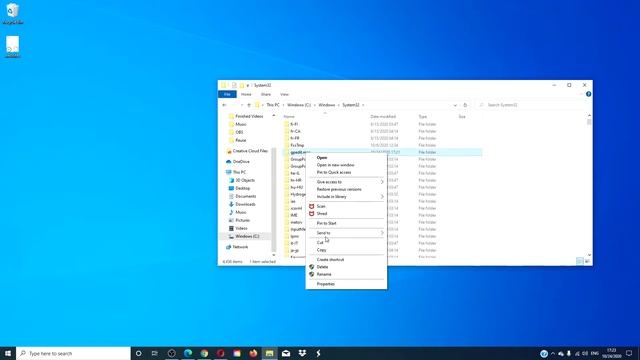Open Task View on the taskbar
Viewport: 640px width, 360px height.
point(155,353)
